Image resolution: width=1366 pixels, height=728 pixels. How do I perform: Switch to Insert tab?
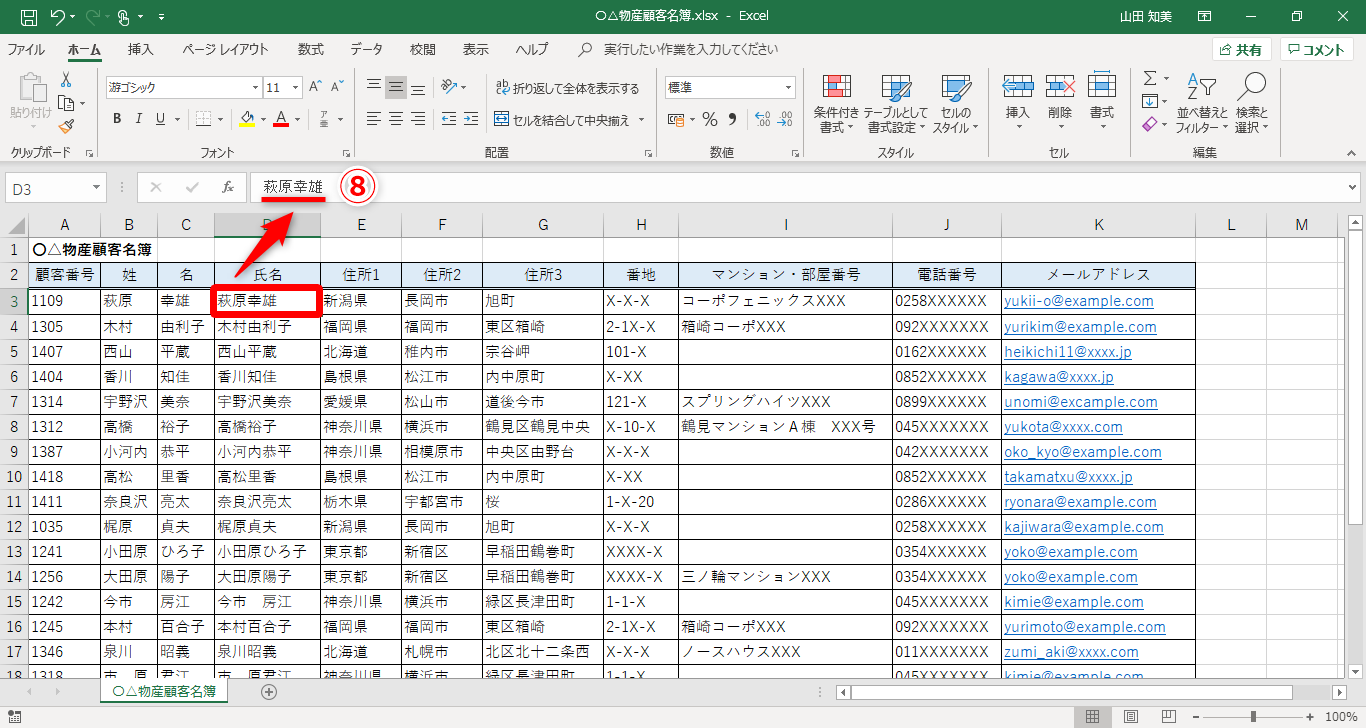[x=141, y=49]
